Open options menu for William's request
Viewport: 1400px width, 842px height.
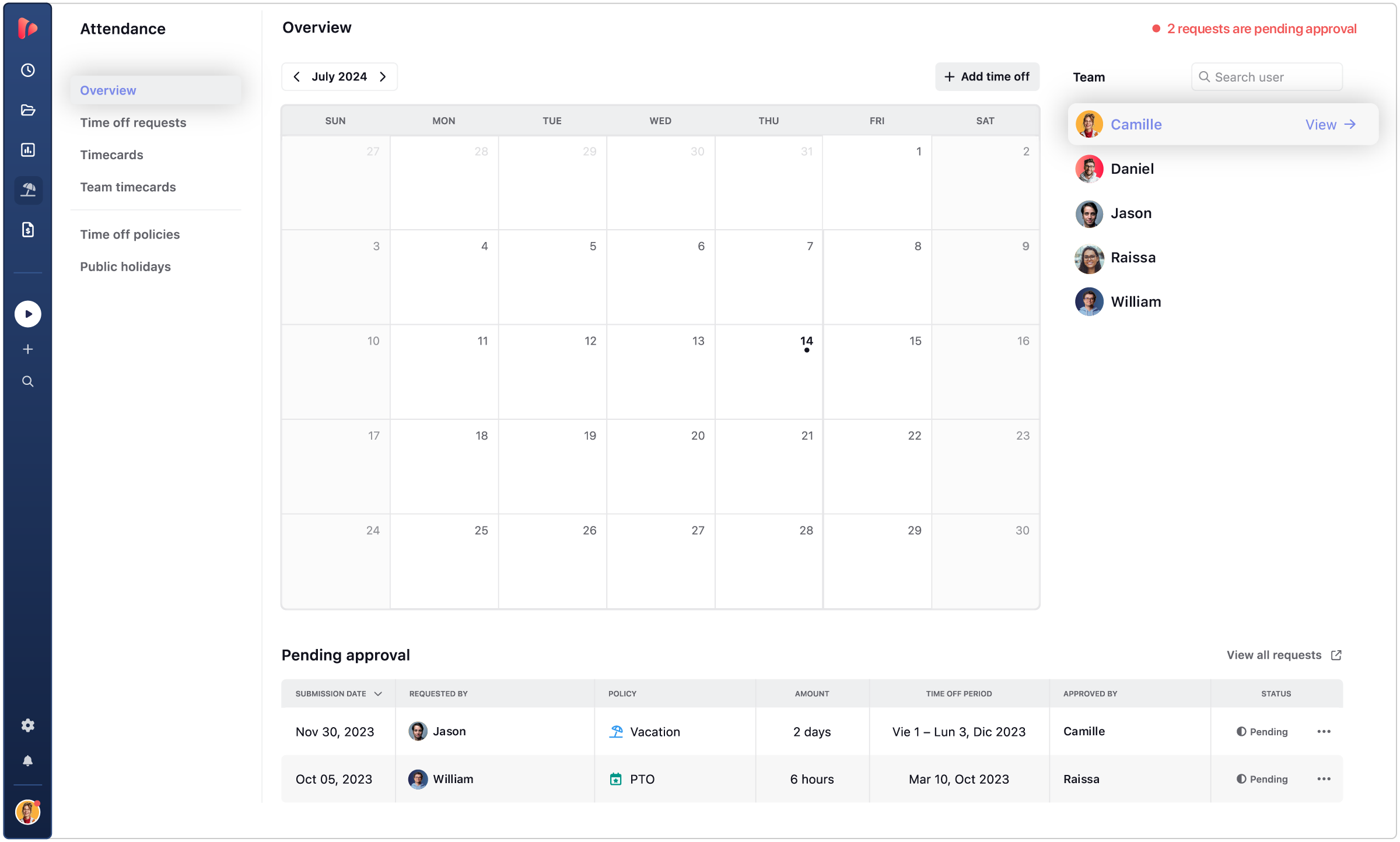pos(1324,779)
